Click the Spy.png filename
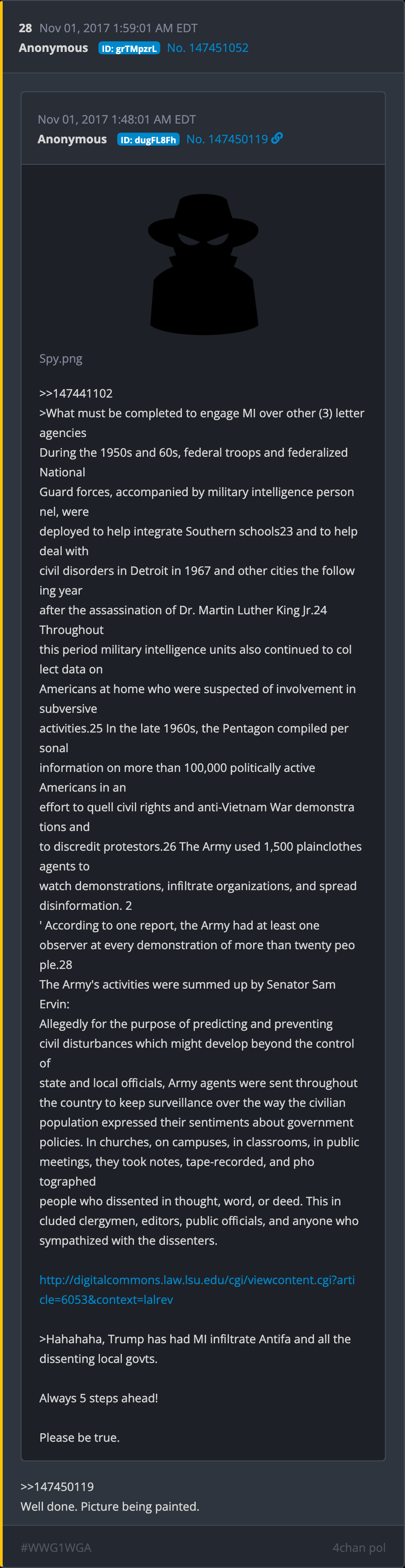The image size is (405, 1568). click(x=61, y=359)
